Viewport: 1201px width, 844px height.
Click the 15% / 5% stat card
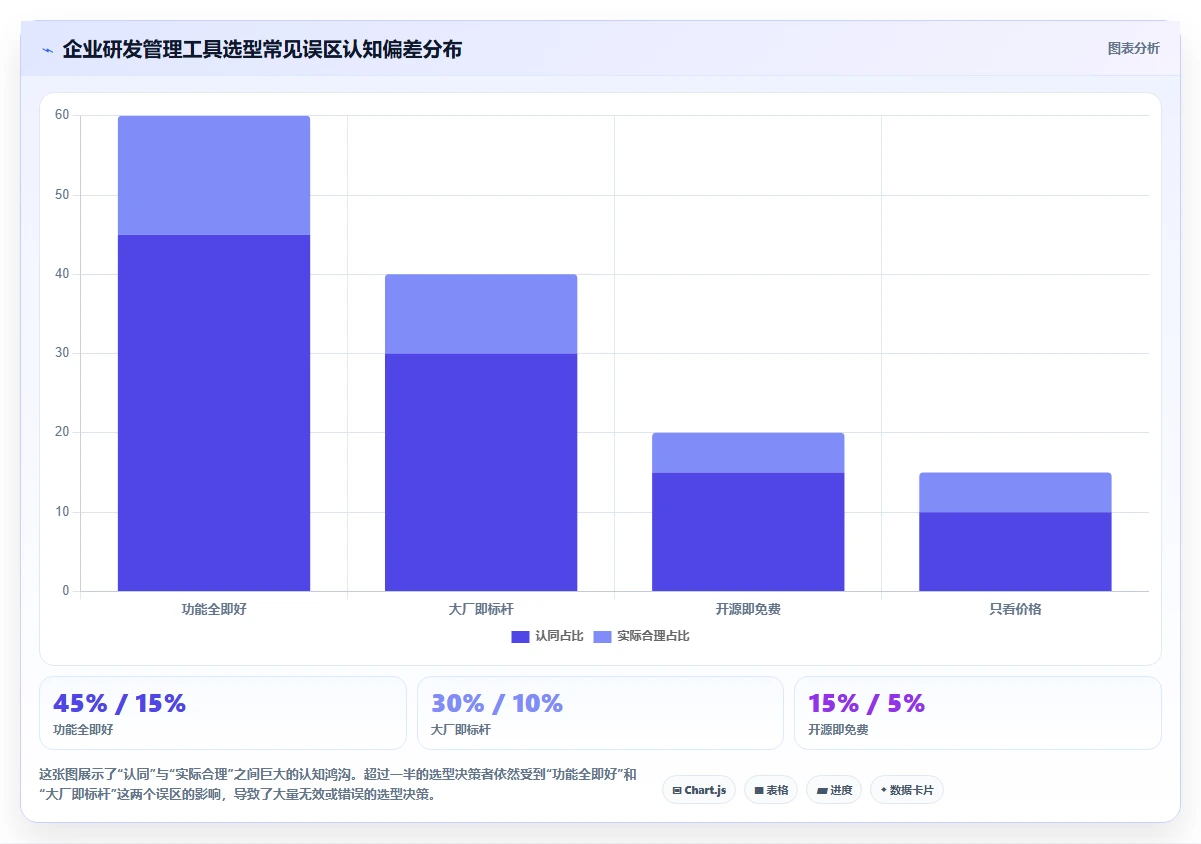978,713
